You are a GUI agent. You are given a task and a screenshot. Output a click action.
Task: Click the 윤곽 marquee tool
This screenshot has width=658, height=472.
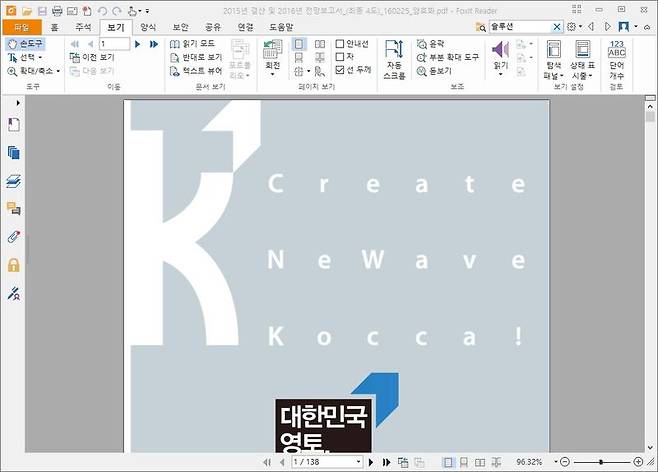pos(431,44)
